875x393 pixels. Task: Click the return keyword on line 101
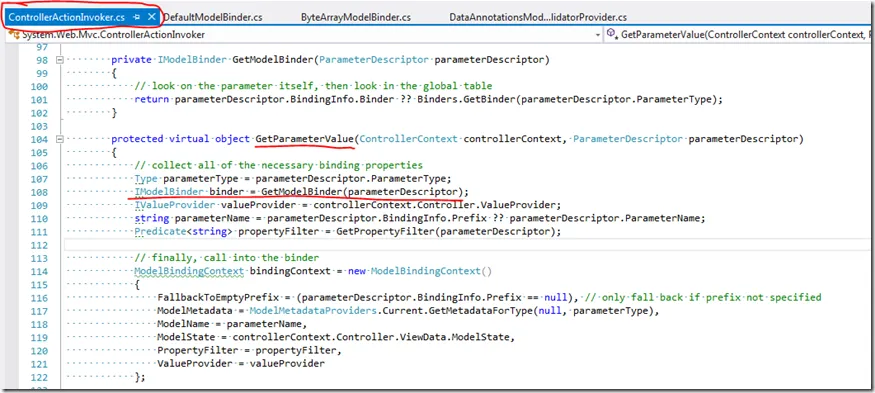pos(152,100)
